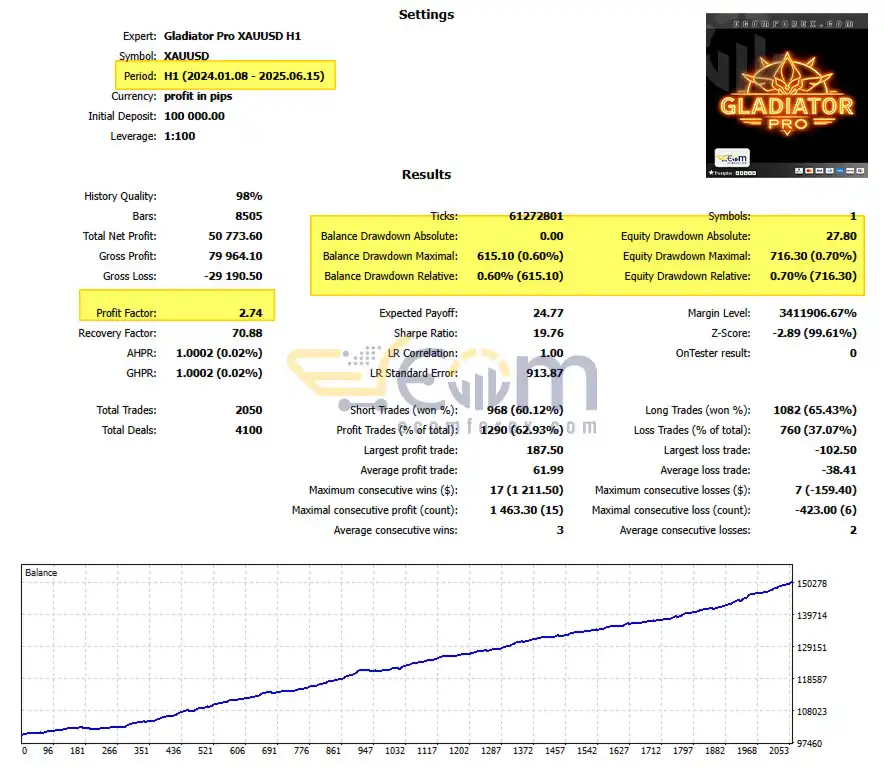
Task: Click the Gladiator Pro logo image
Action: (786, 95)
